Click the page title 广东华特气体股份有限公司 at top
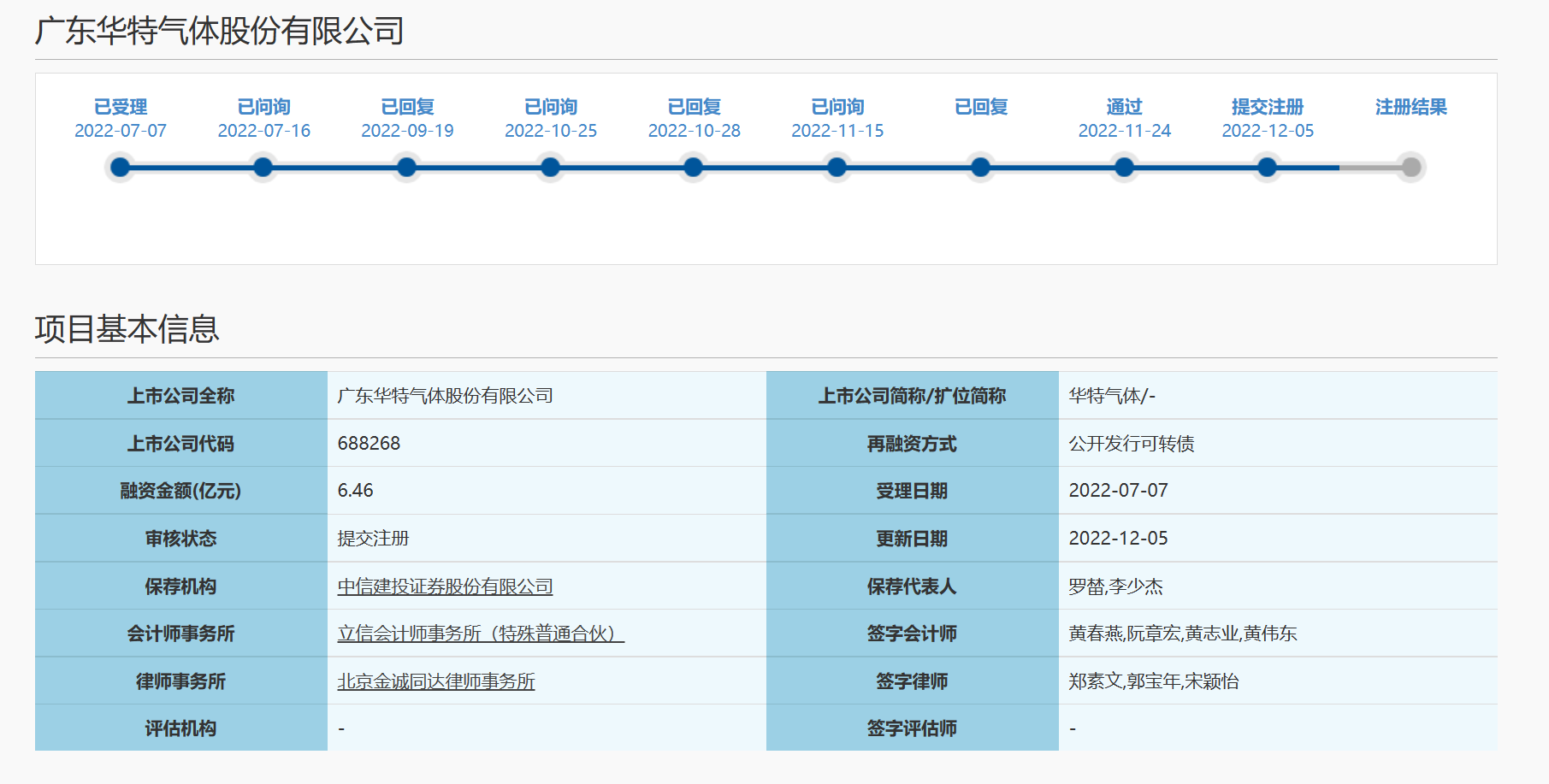The height and width of the screenshot is (784, 1549). tap(220, 31)
